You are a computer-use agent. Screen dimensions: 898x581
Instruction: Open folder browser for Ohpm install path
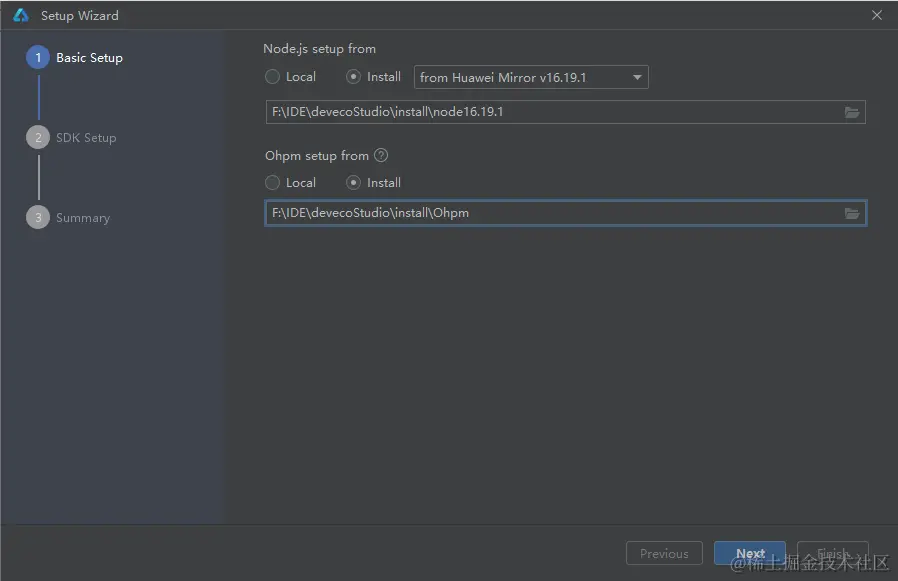click(x=852, y=213)
